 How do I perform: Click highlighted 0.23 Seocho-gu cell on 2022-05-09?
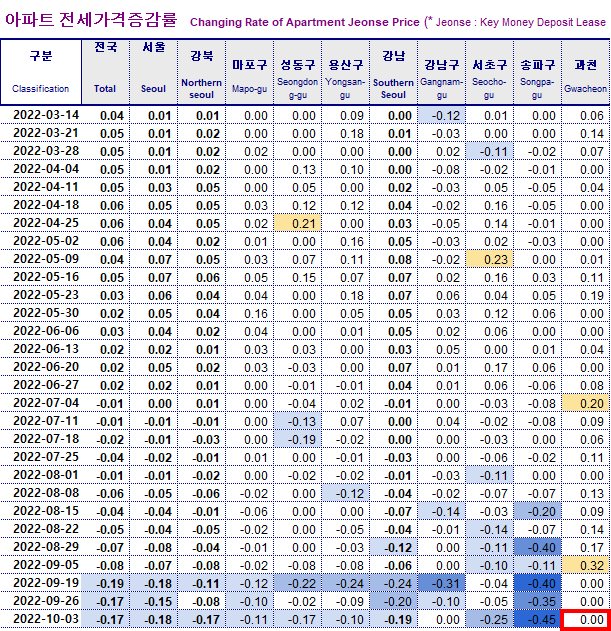pyautogui.click(x=489, y=259)
